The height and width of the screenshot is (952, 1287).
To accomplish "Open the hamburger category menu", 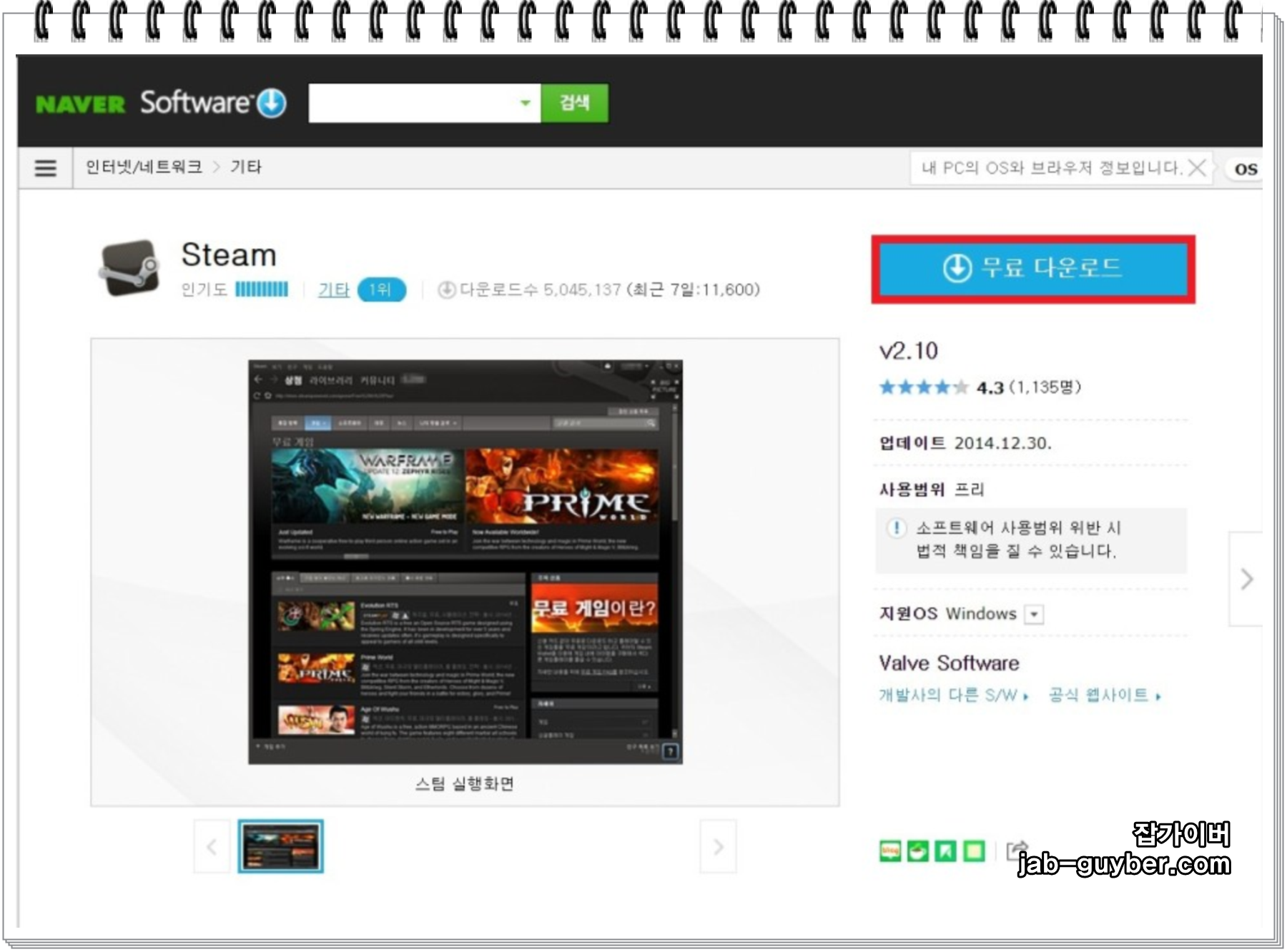I will coord(45,168).
